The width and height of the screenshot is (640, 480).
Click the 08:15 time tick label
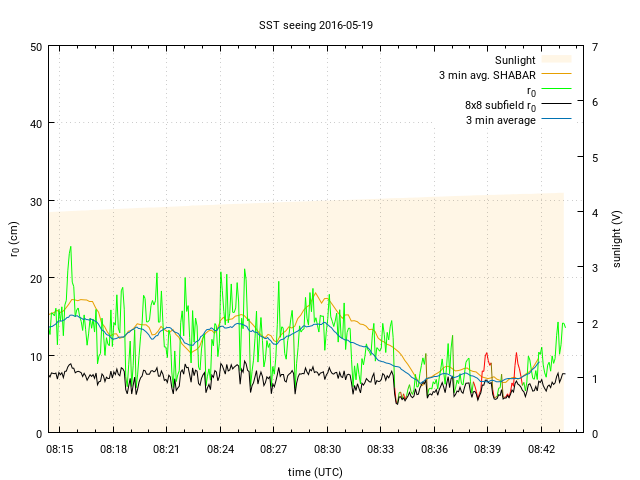pos(59,450)
